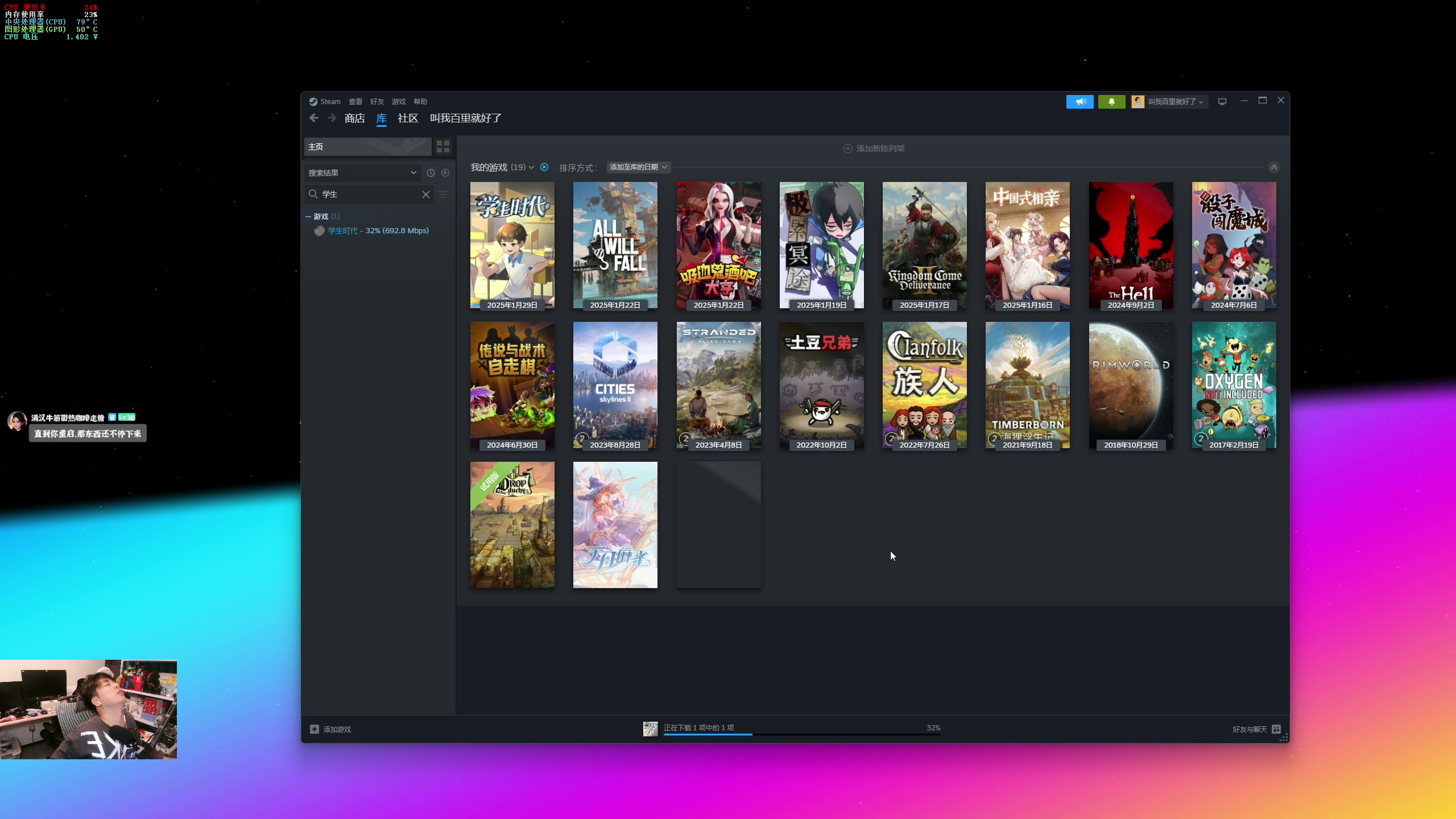Open the 帮助 menu
Viewport: 1456px width, 819px height.
coord(420,102)
